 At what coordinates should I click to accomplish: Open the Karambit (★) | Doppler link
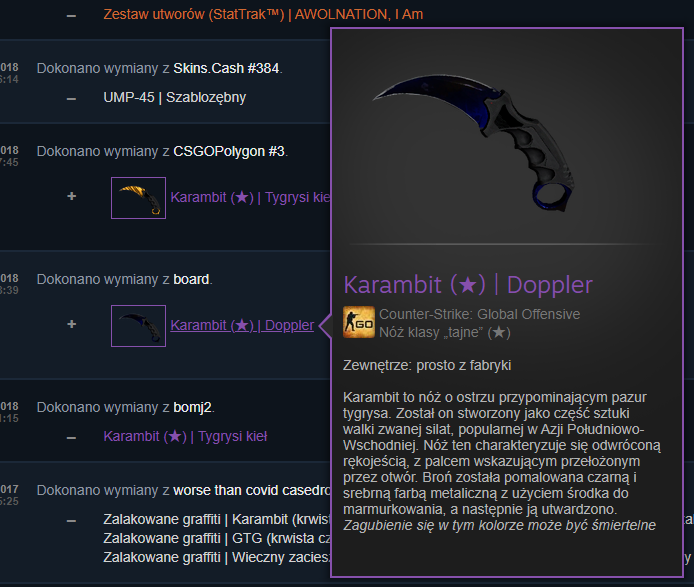pos(242,325)
